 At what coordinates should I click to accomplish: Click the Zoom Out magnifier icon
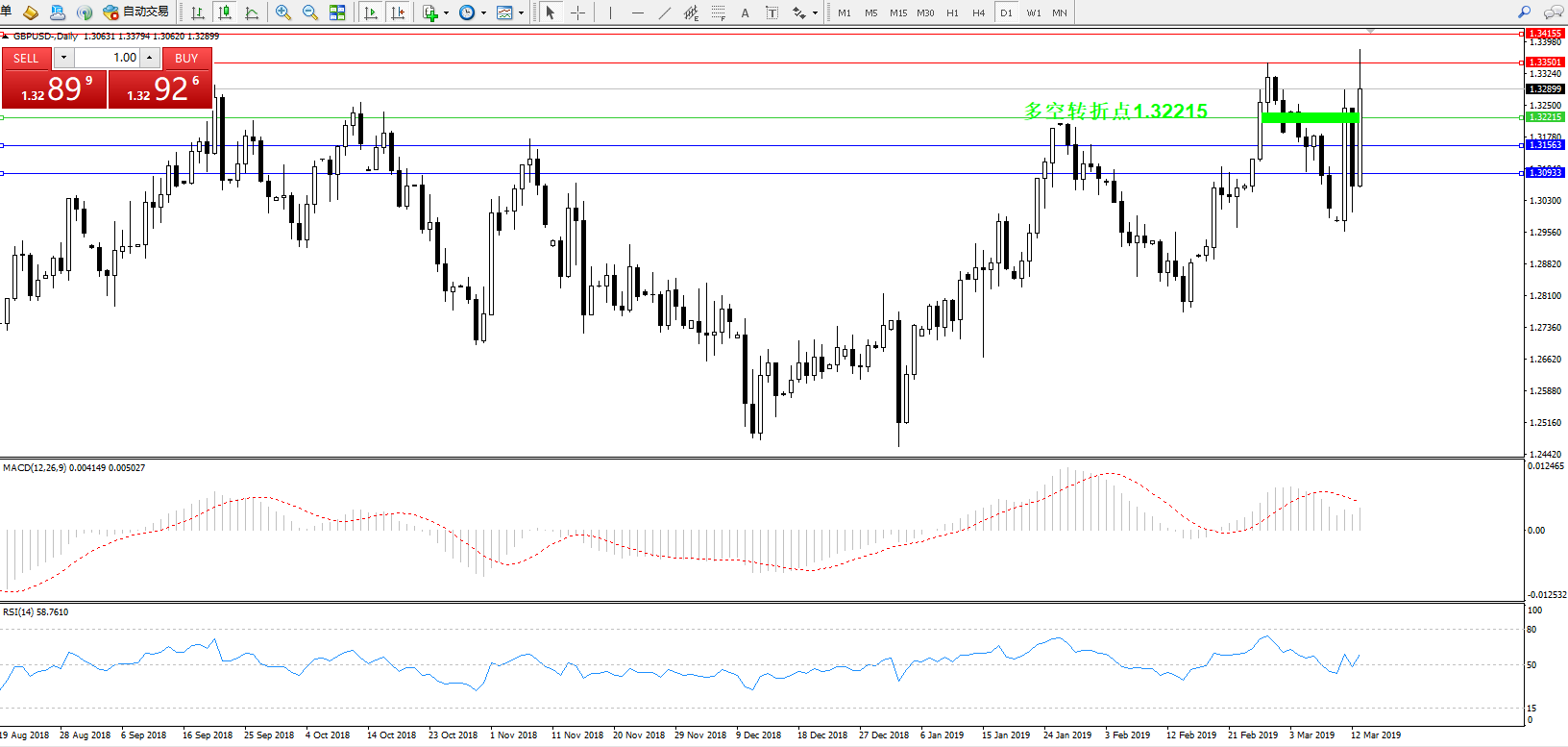(310, 12)
